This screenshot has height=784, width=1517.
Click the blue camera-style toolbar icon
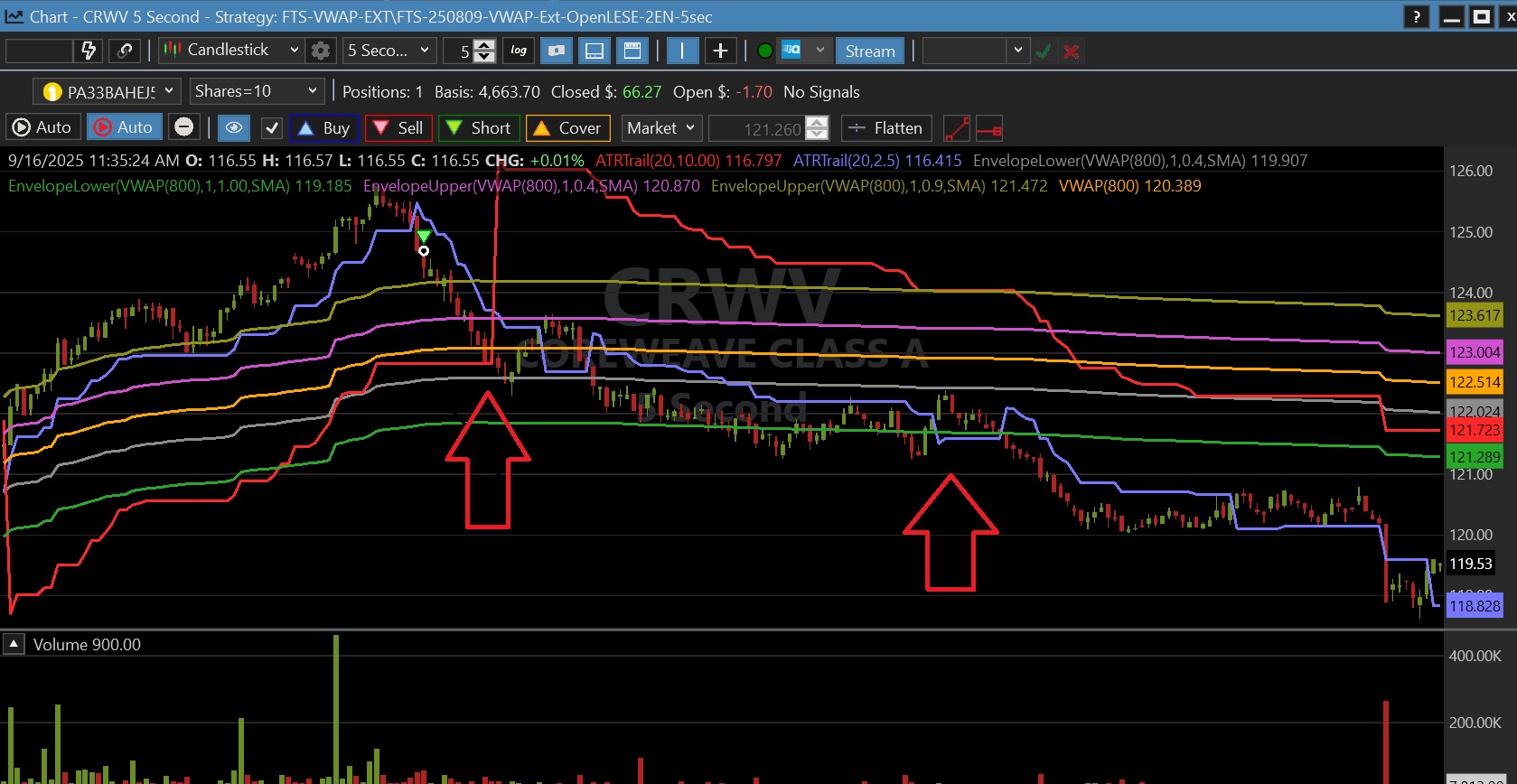[557, 51]
